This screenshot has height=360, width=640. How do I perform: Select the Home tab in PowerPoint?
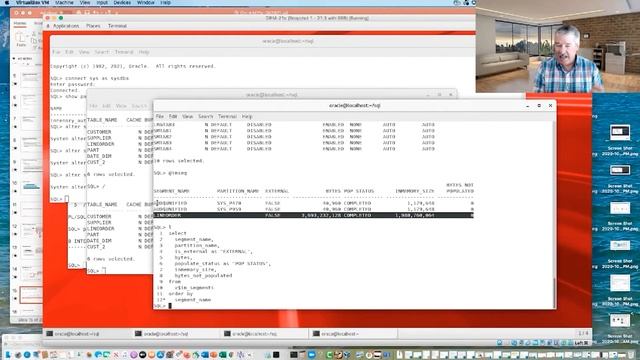tap(20, 24)
